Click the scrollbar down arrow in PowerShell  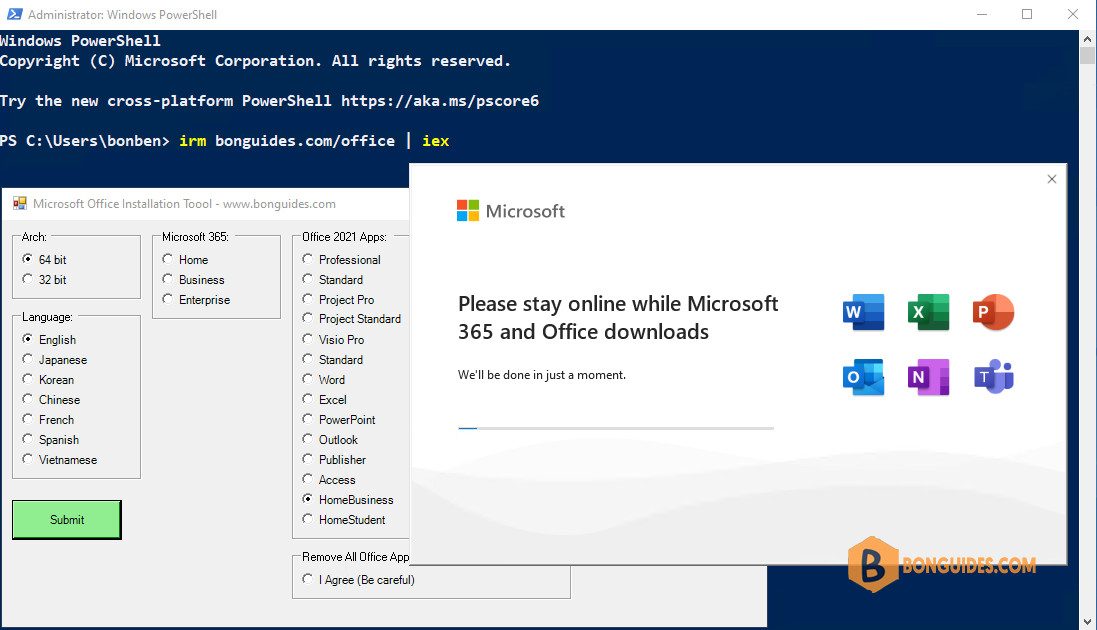[1087, 622]
